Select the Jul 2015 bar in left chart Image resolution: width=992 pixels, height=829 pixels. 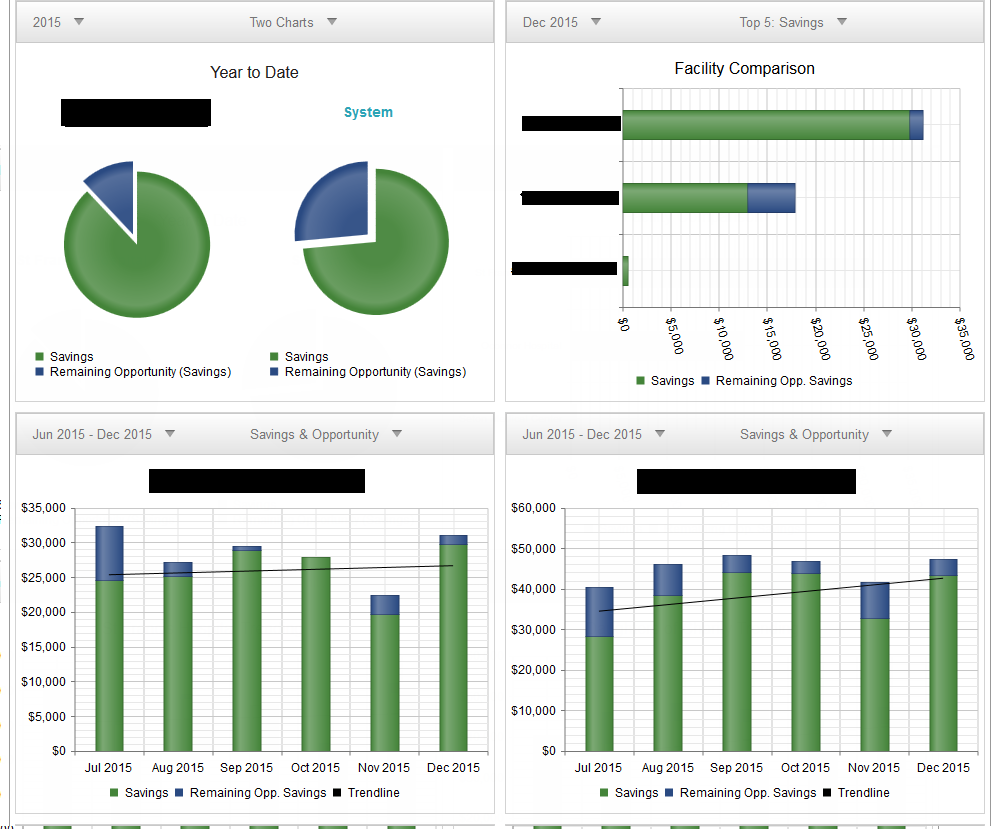(109, 639)
